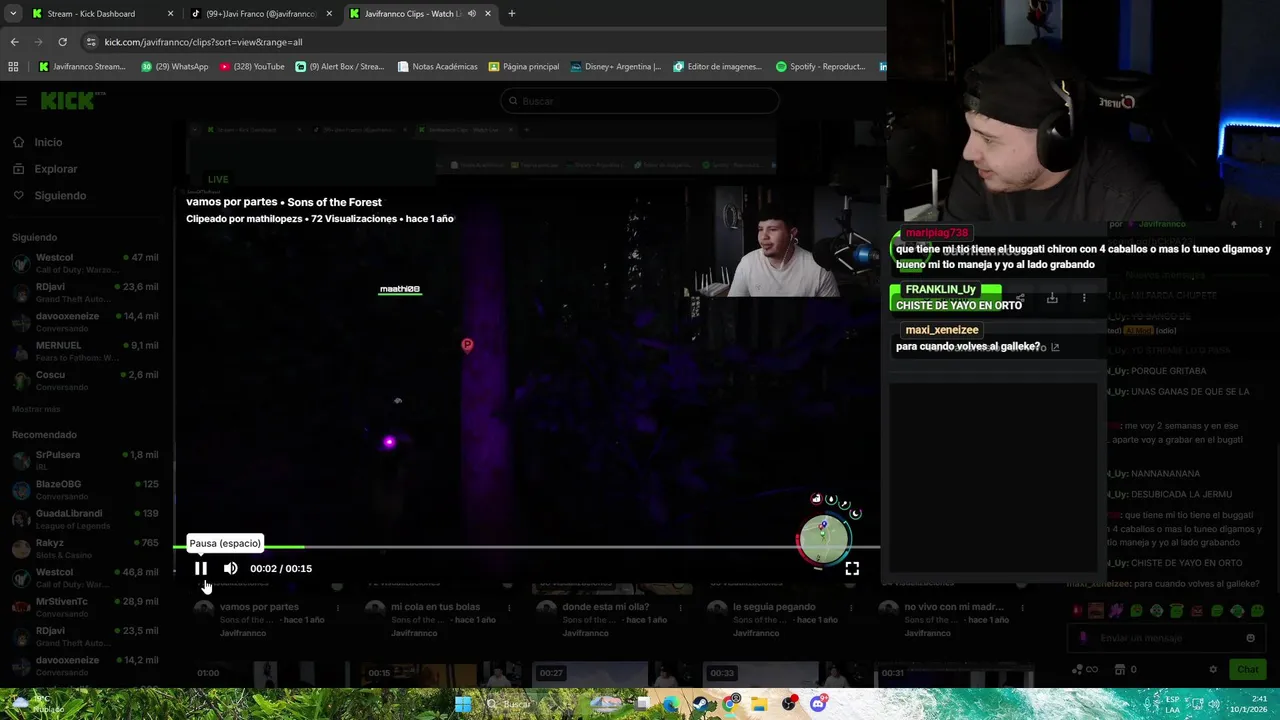Image resolution: width=1280 pixels, height=720 pixels.
Task: Open chat settings gear icon
Action: [x=1213, y=669]
